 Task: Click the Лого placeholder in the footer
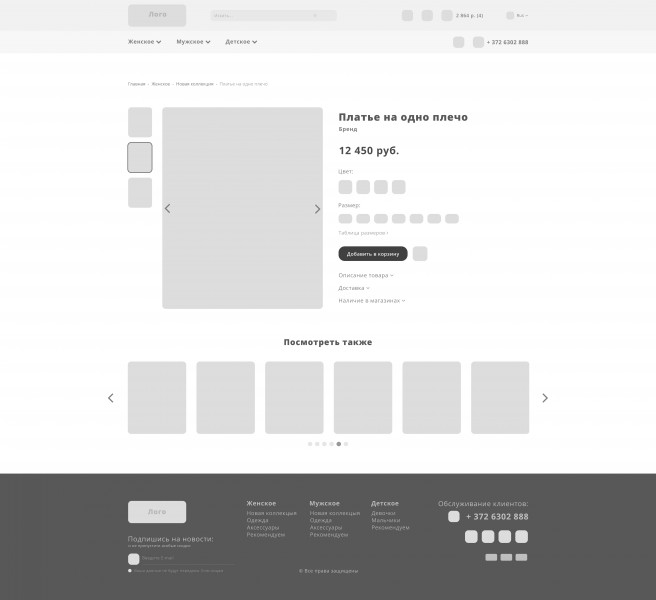[157, 512]
